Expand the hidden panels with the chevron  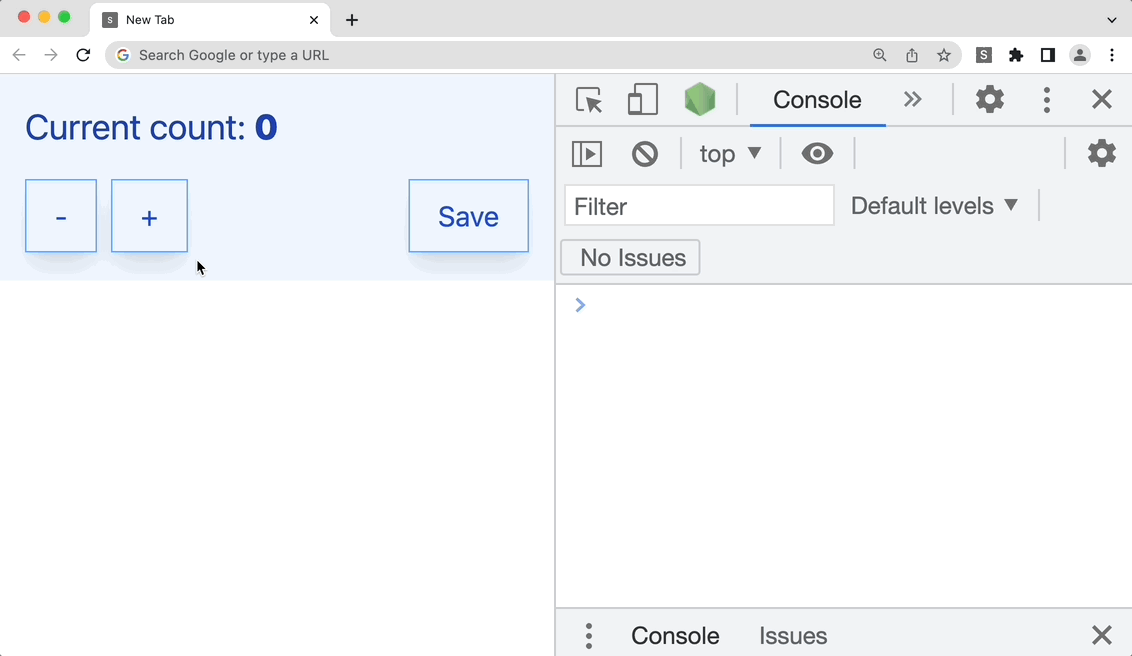point(912,99)
